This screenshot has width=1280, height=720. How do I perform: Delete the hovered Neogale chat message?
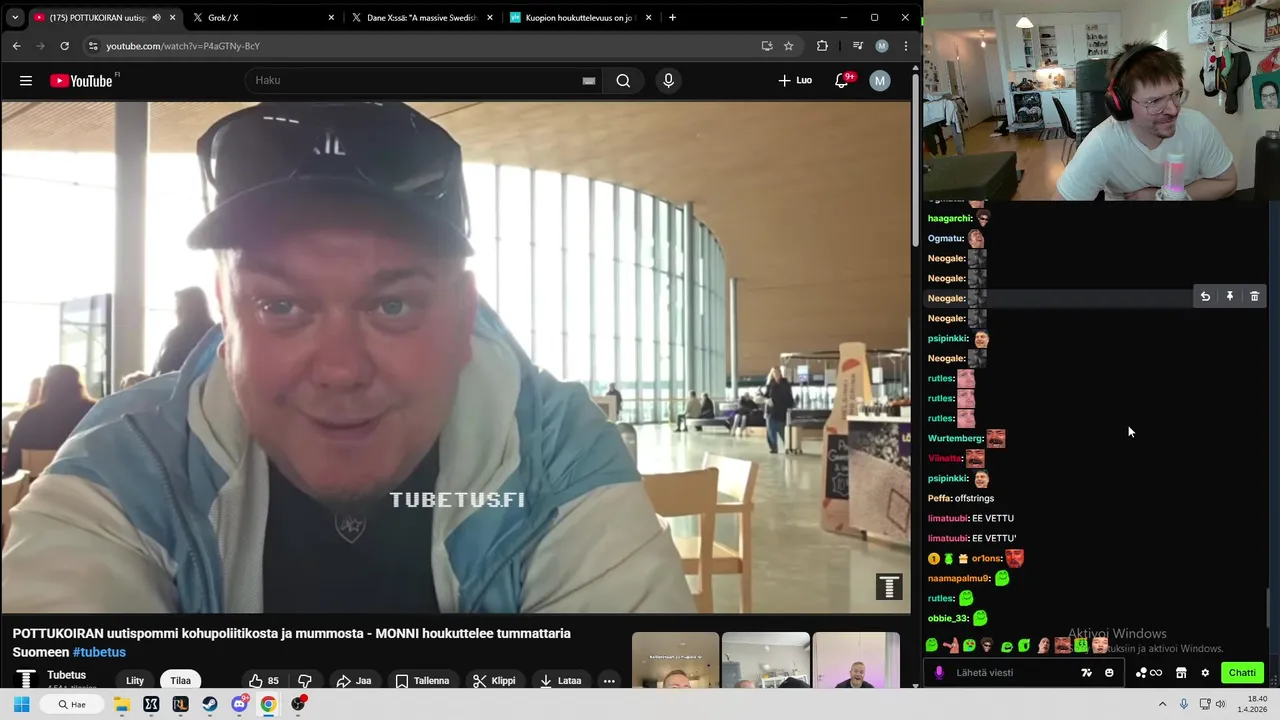click(1254, 297)
